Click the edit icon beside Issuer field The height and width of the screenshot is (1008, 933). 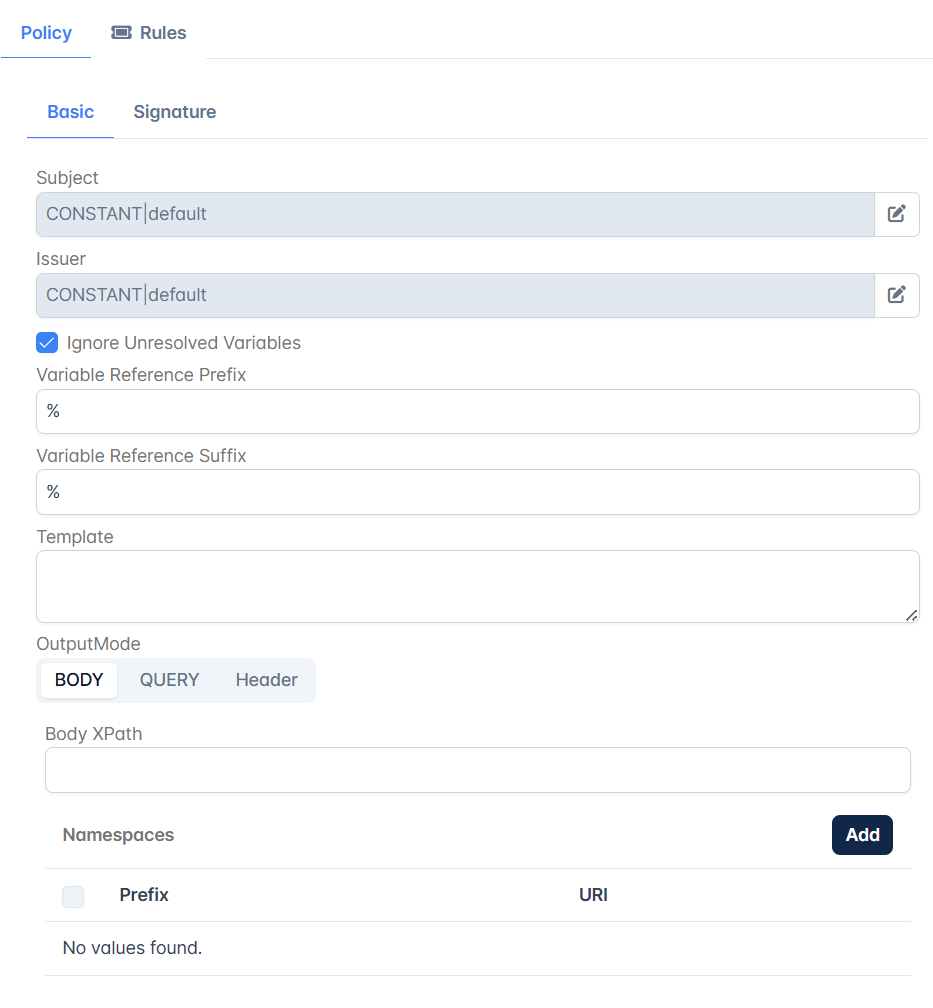click(x=897, y=295)
